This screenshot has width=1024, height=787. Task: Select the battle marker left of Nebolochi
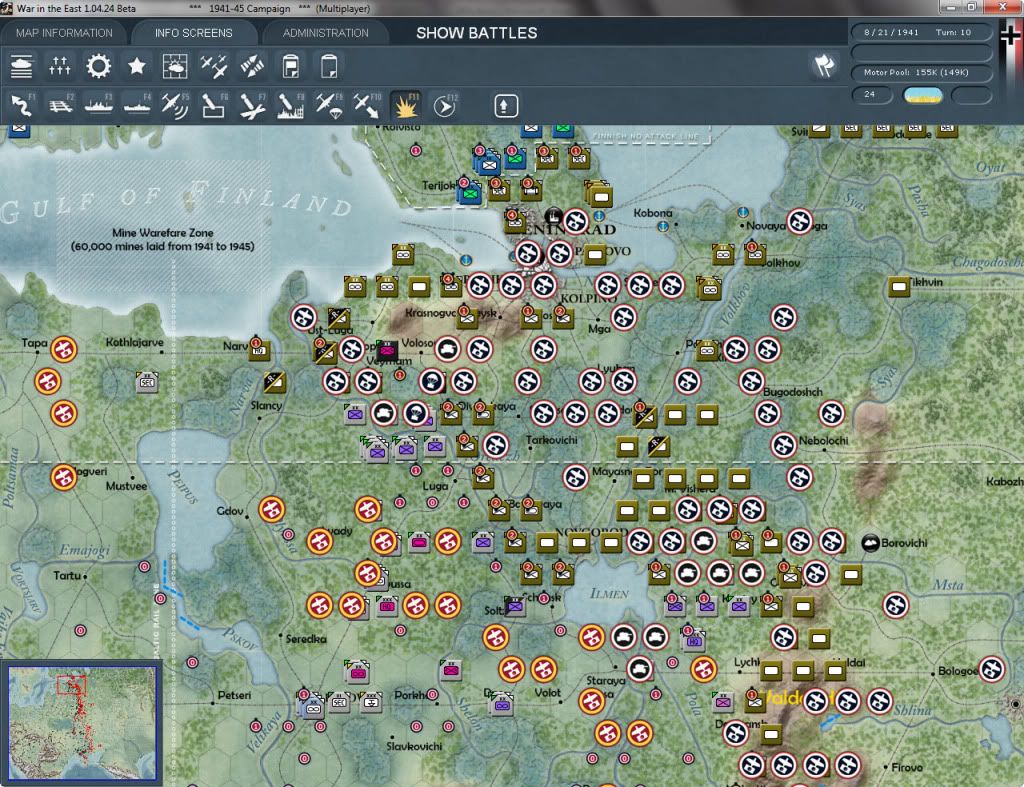point(783,445)
